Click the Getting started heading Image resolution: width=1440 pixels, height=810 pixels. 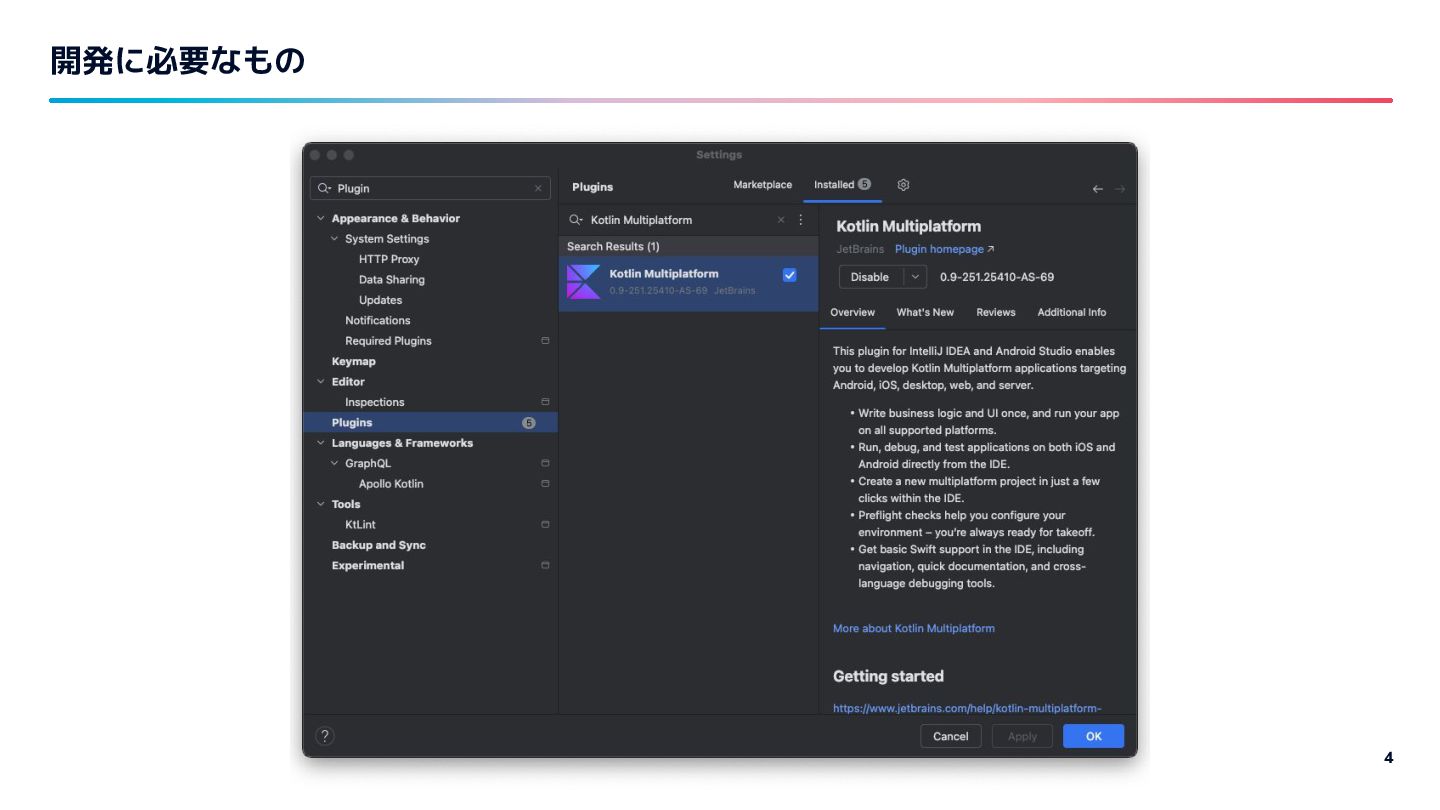[x=888, y=676]
